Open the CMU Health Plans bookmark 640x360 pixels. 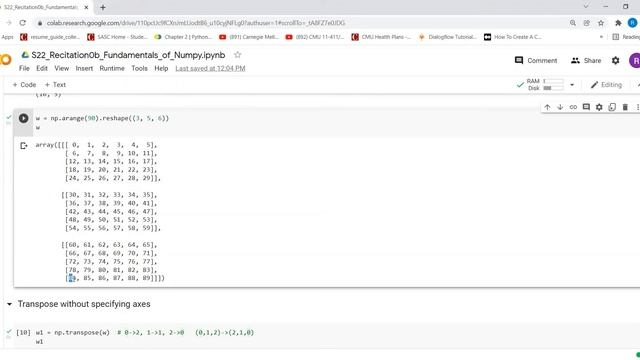pyautogui.click(x=381, y=37)
